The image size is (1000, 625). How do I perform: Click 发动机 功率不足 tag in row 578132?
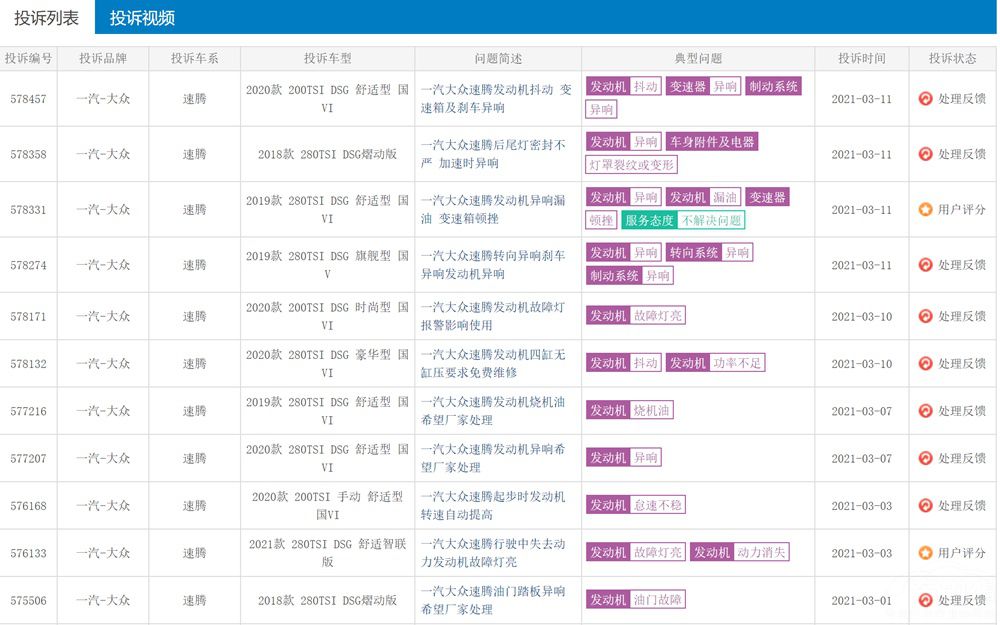715,363
